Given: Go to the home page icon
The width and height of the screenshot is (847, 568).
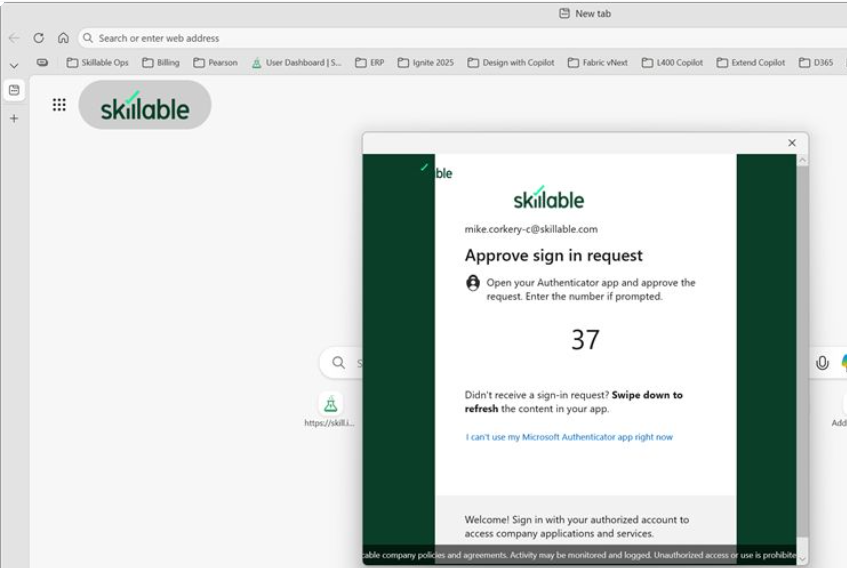Looking at the screenshot, I should [63, 38].
